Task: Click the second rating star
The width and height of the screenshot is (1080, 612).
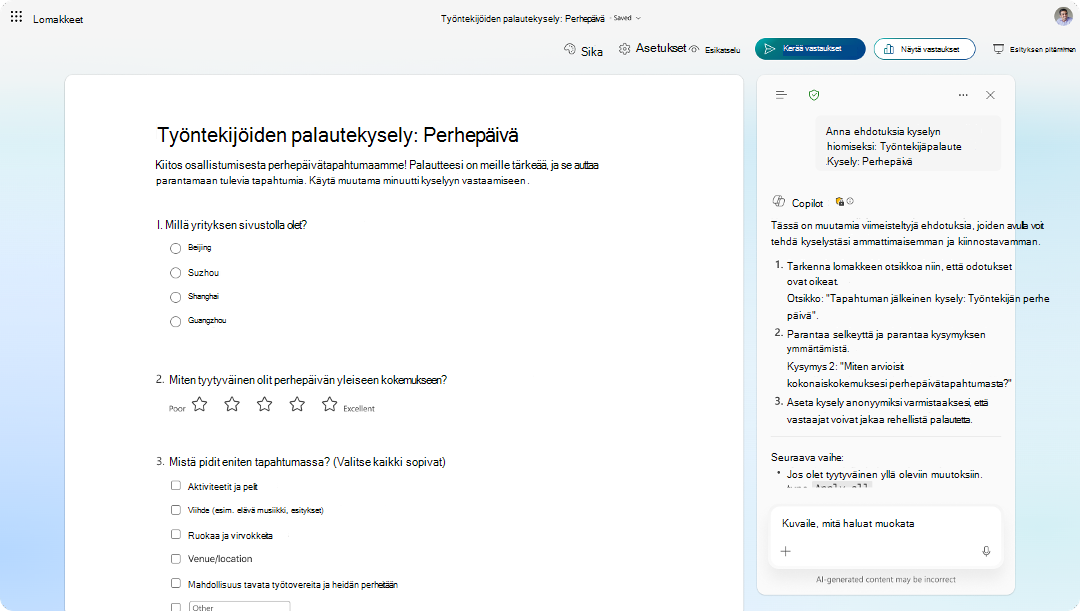Action: click(232, 404)
